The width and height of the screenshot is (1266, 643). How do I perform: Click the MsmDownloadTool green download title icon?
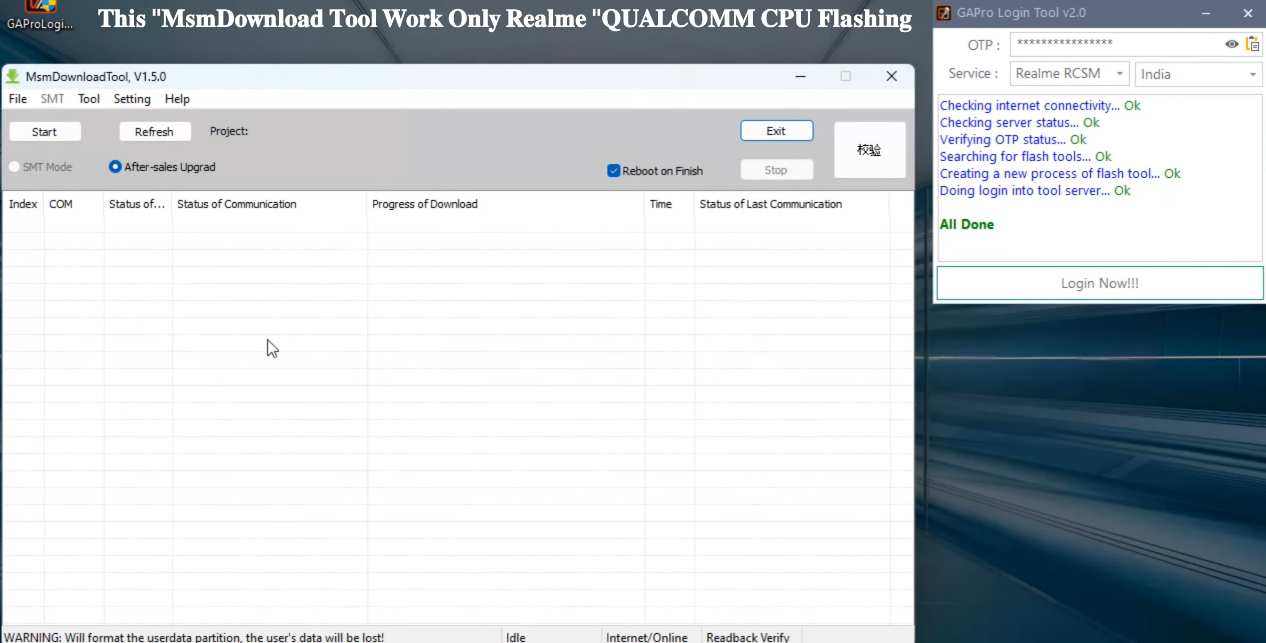[13, 76]
